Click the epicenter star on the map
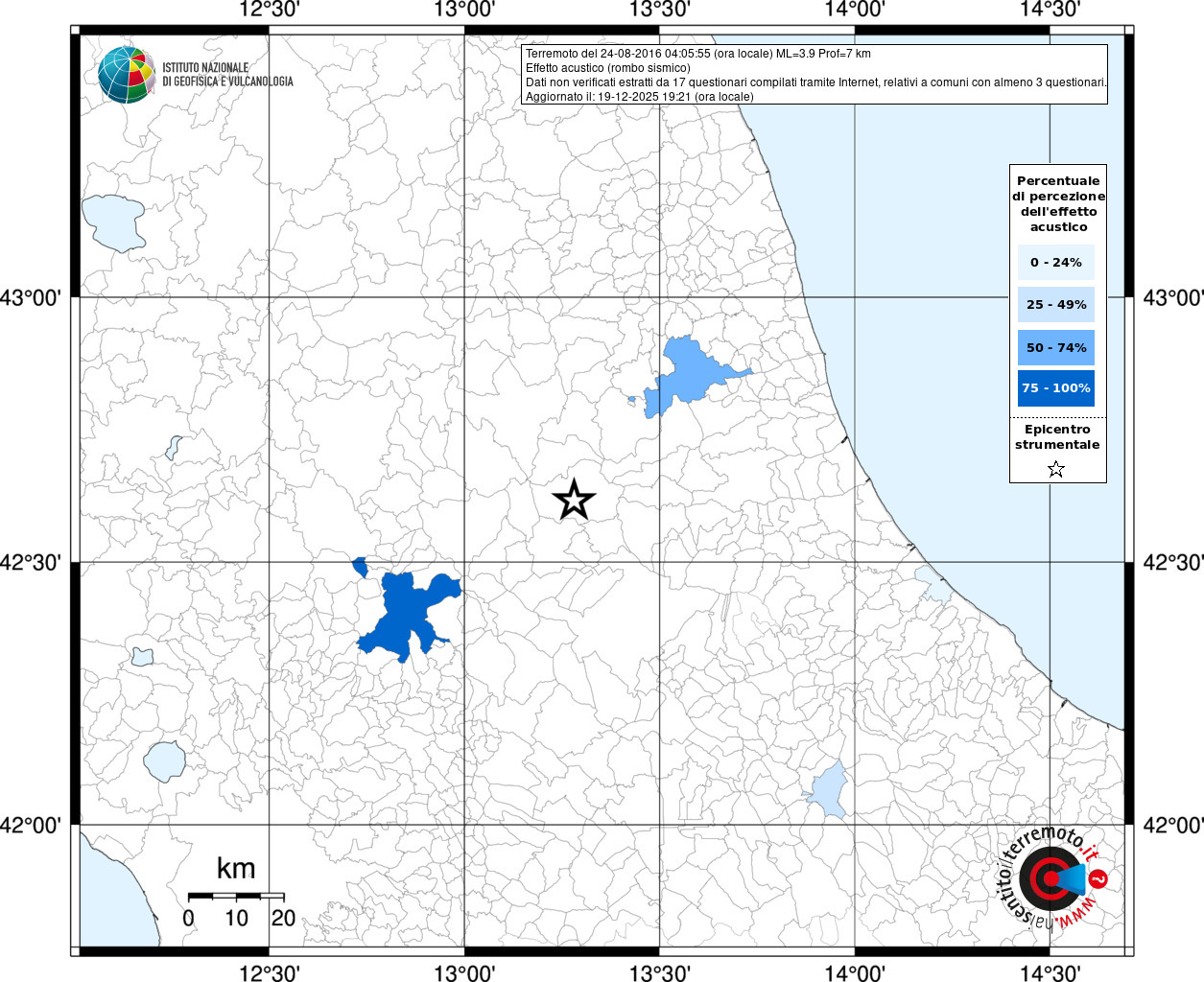This screenshot has height=982, width=1204. 574,500
